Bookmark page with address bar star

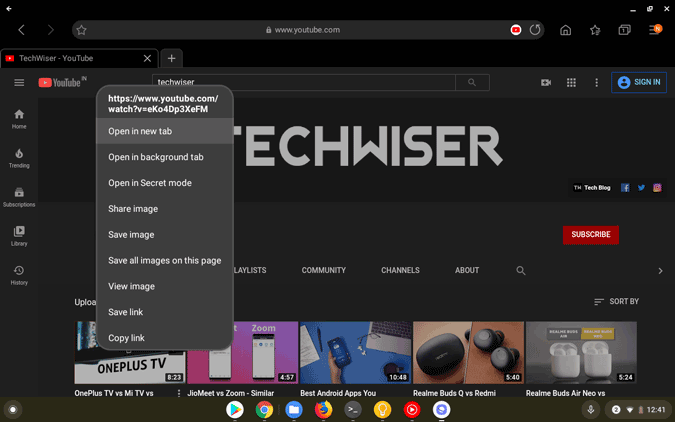click(81, 30)
